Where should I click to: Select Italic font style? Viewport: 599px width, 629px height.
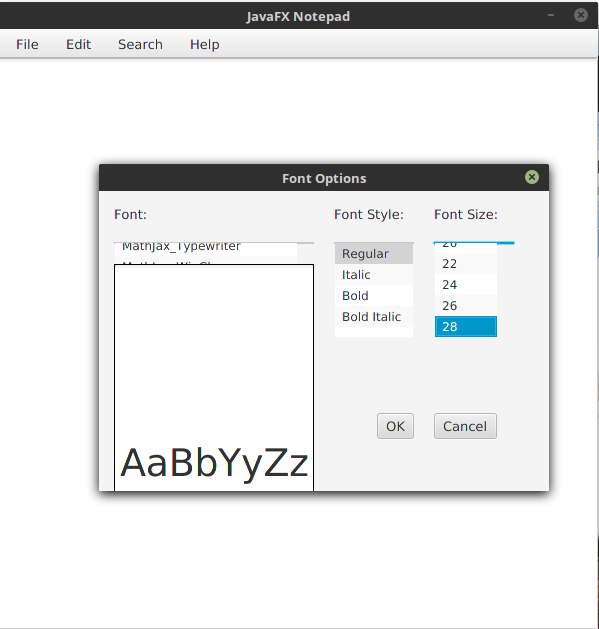[374, 275]
